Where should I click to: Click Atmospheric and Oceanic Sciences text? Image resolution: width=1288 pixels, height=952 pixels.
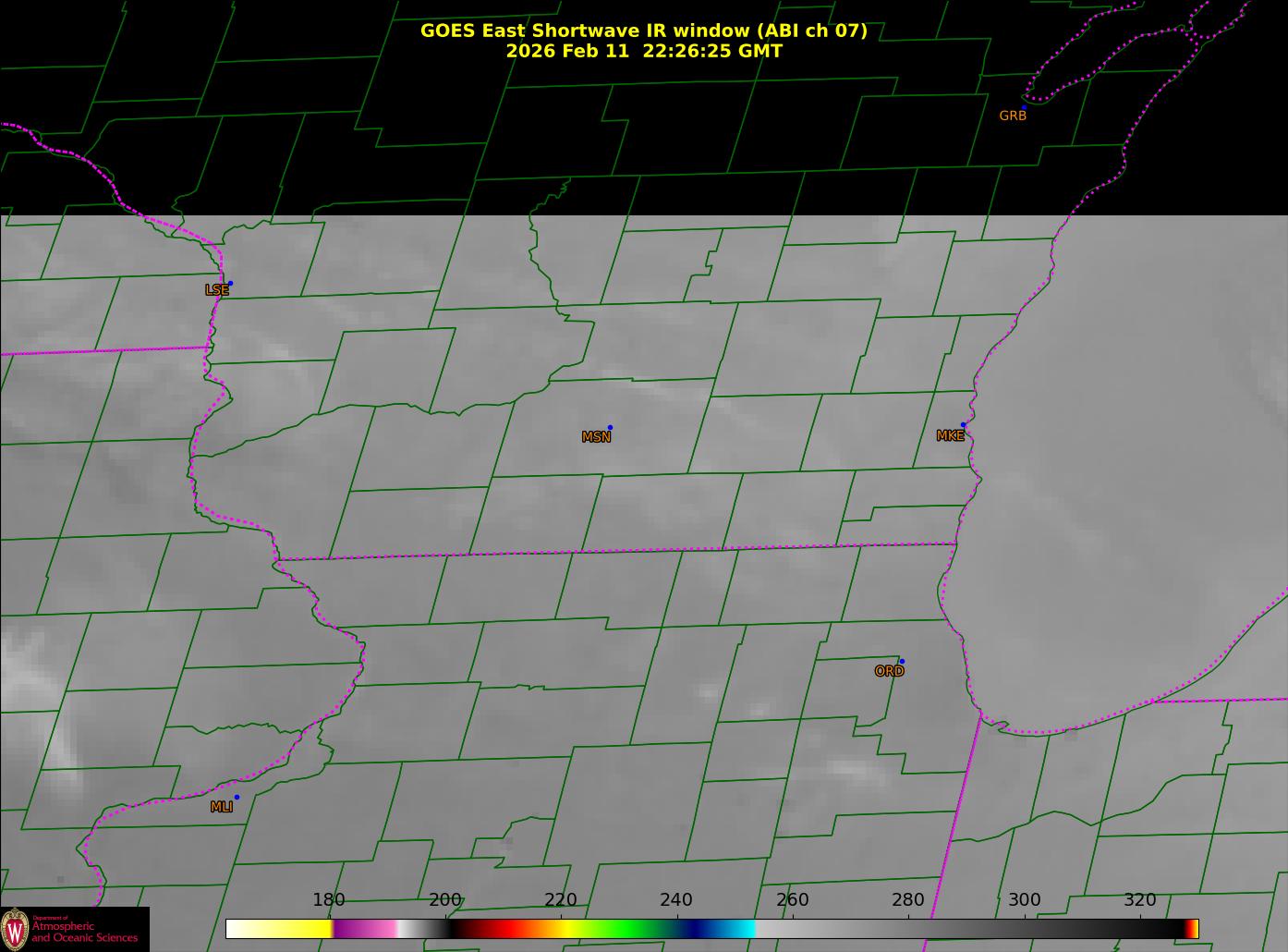click(84, 932)
